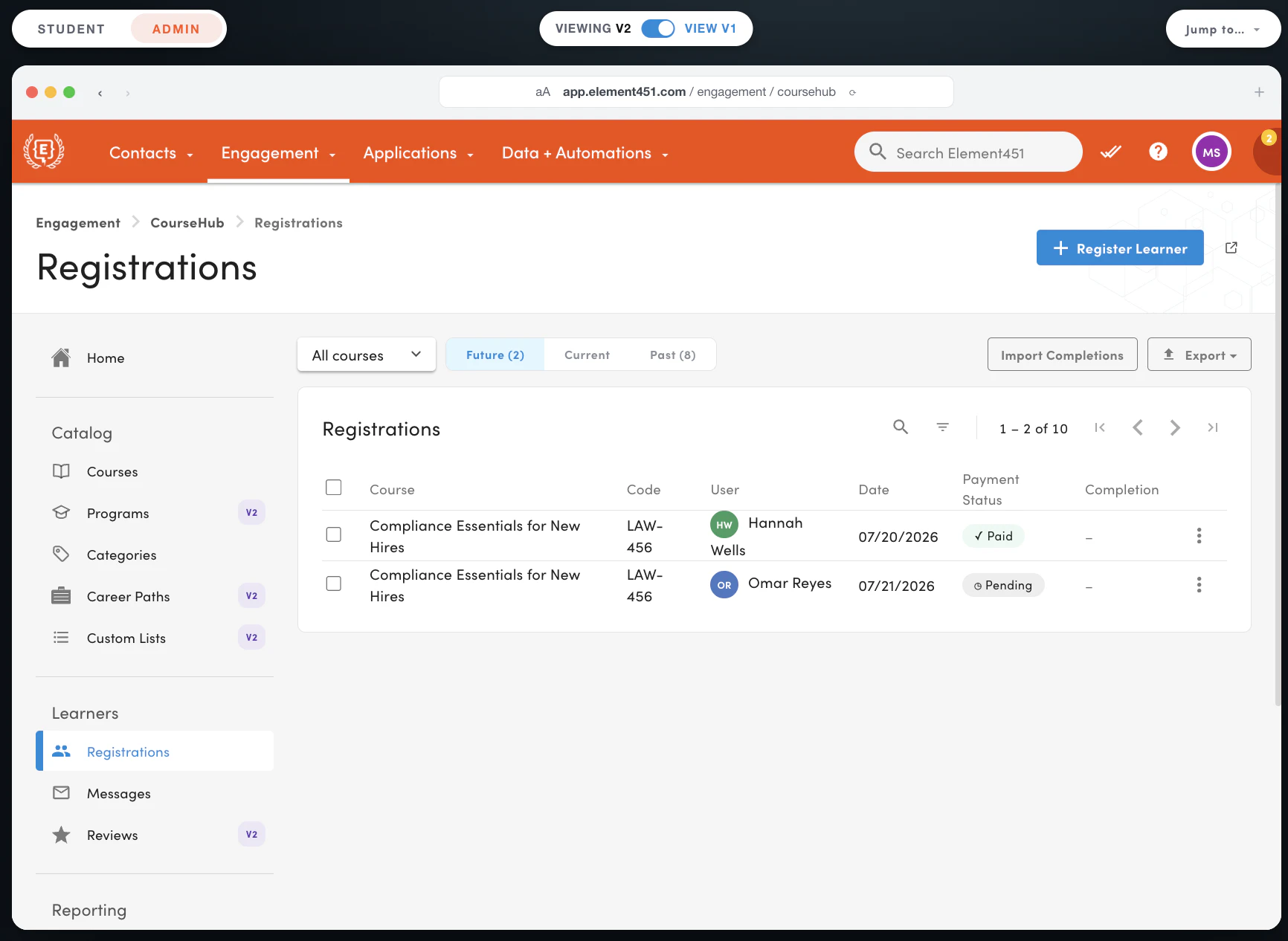Open Custom Lists in the sidebar

tap(155, 638)
